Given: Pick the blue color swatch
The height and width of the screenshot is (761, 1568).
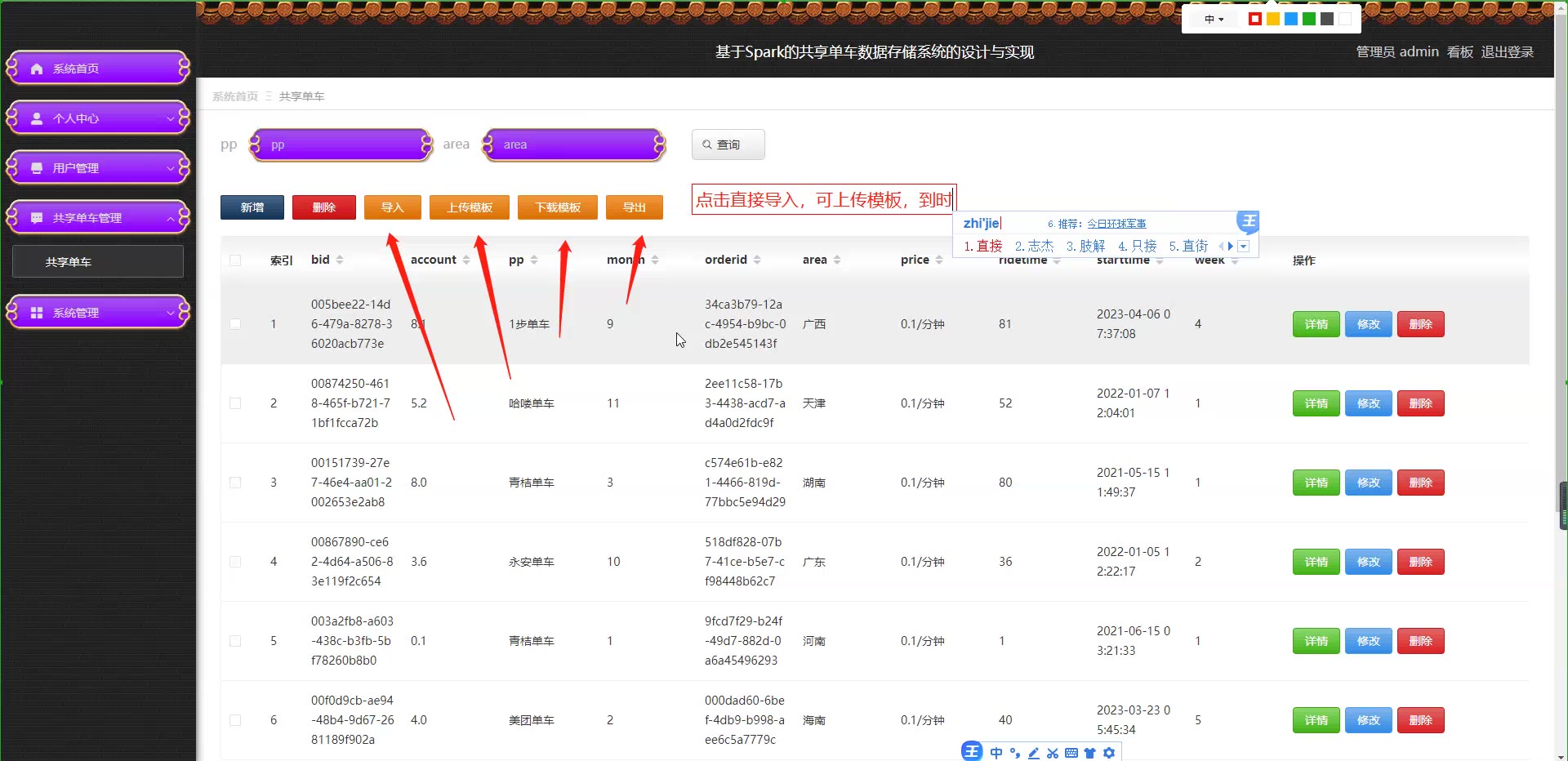Looking at the screenshot, I should coord(1291,19).
